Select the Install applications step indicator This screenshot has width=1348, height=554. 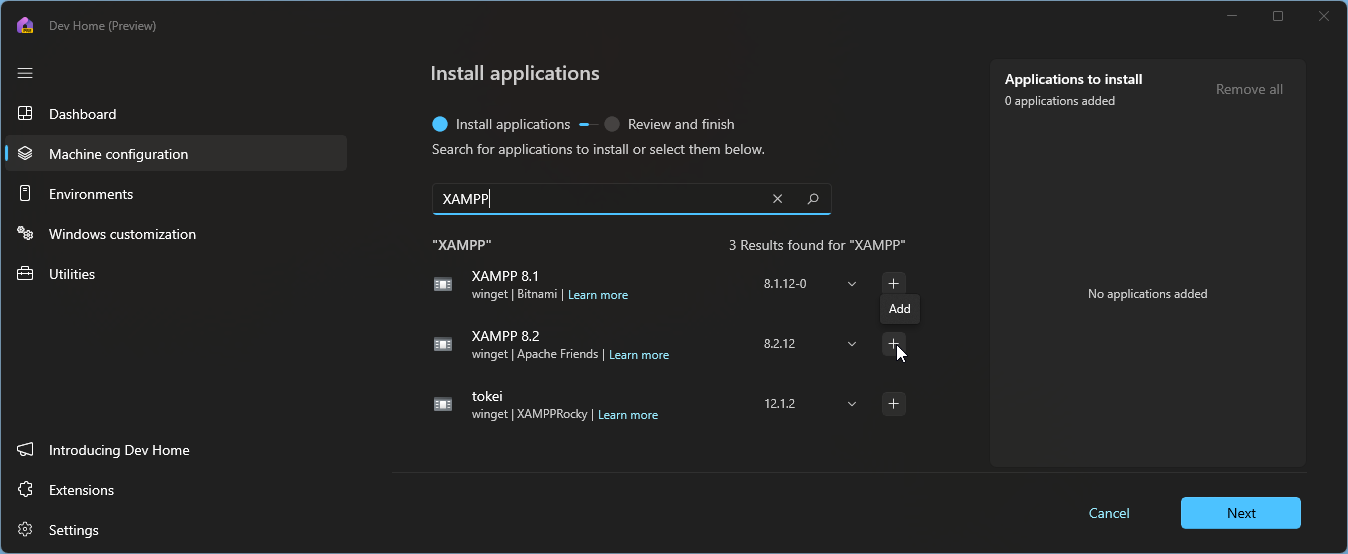440,124
